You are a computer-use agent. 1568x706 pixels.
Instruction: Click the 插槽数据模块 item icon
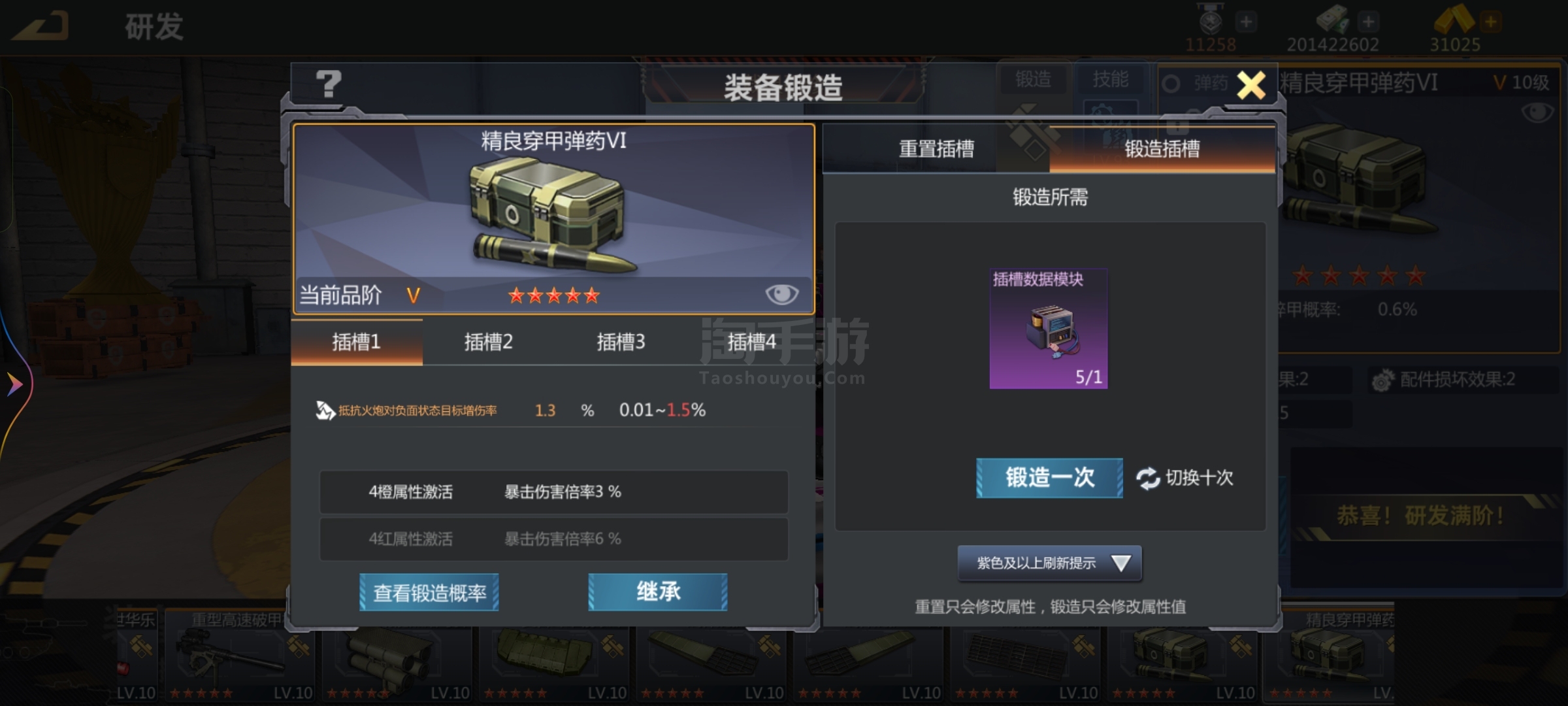[1049, 329]
